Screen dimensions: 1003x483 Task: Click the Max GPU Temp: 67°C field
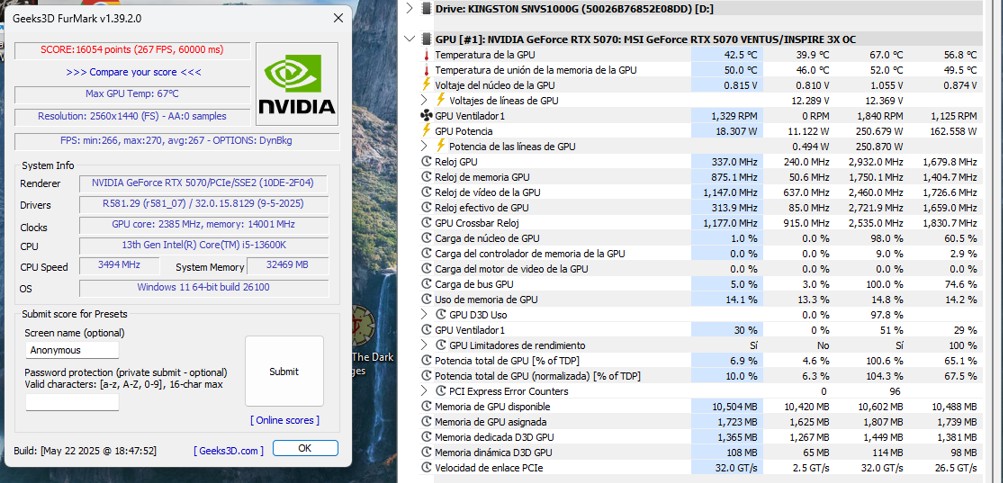point(132,94)
